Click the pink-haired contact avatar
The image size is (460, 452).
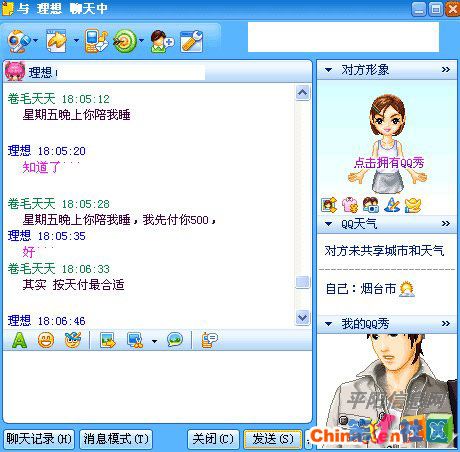15,71
